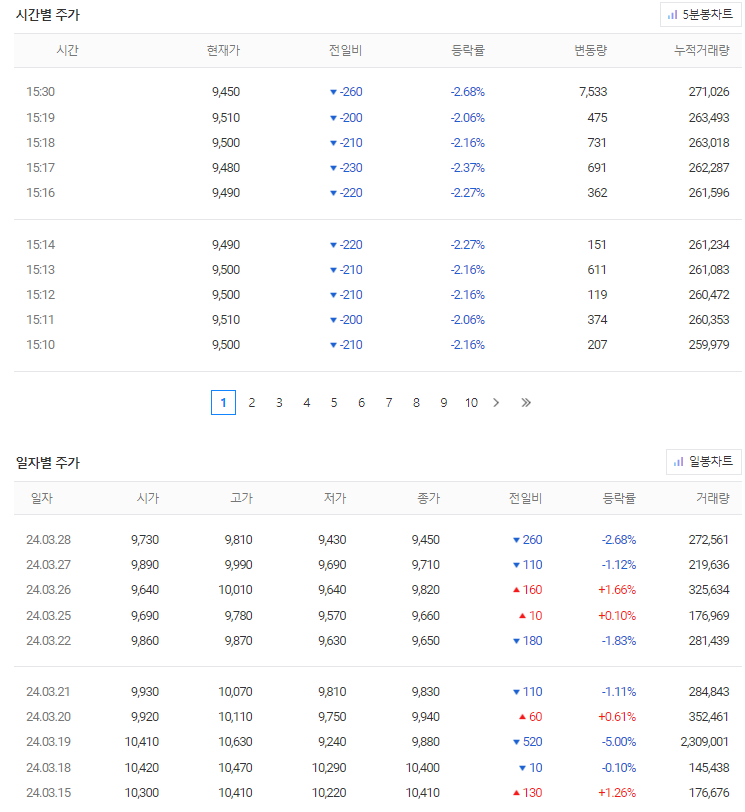
Task: Click the 10,630 high on 24.03.19
Action: [235, 742]
